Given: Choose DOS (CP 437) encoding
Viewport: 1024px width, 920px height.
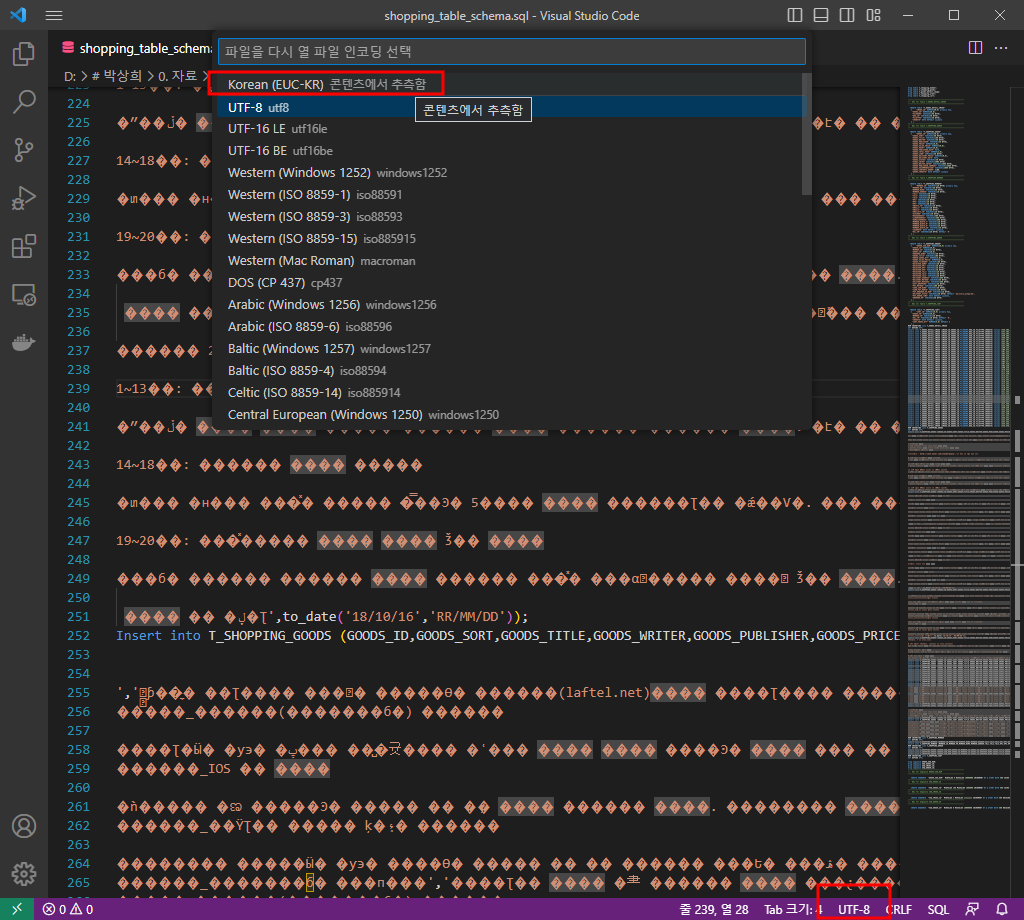Looking at the screenshot, I should (x=509, y=283).
